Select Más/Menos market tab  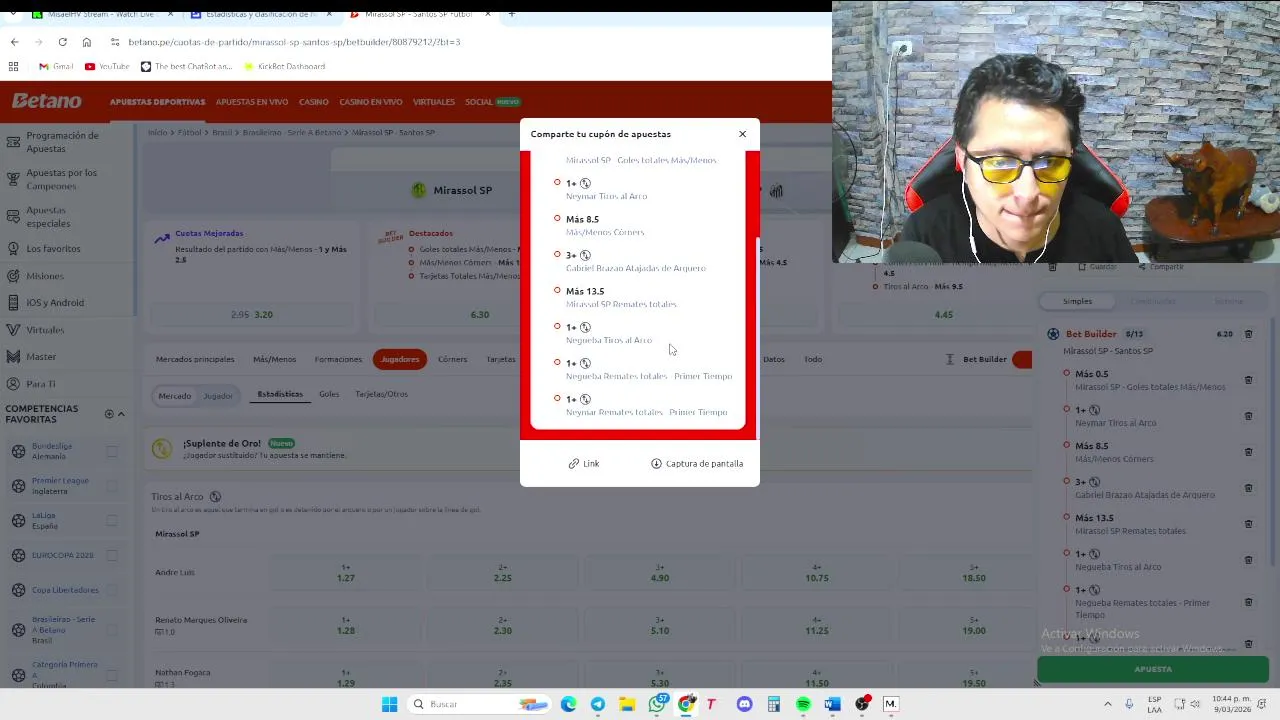pos(274,359)
